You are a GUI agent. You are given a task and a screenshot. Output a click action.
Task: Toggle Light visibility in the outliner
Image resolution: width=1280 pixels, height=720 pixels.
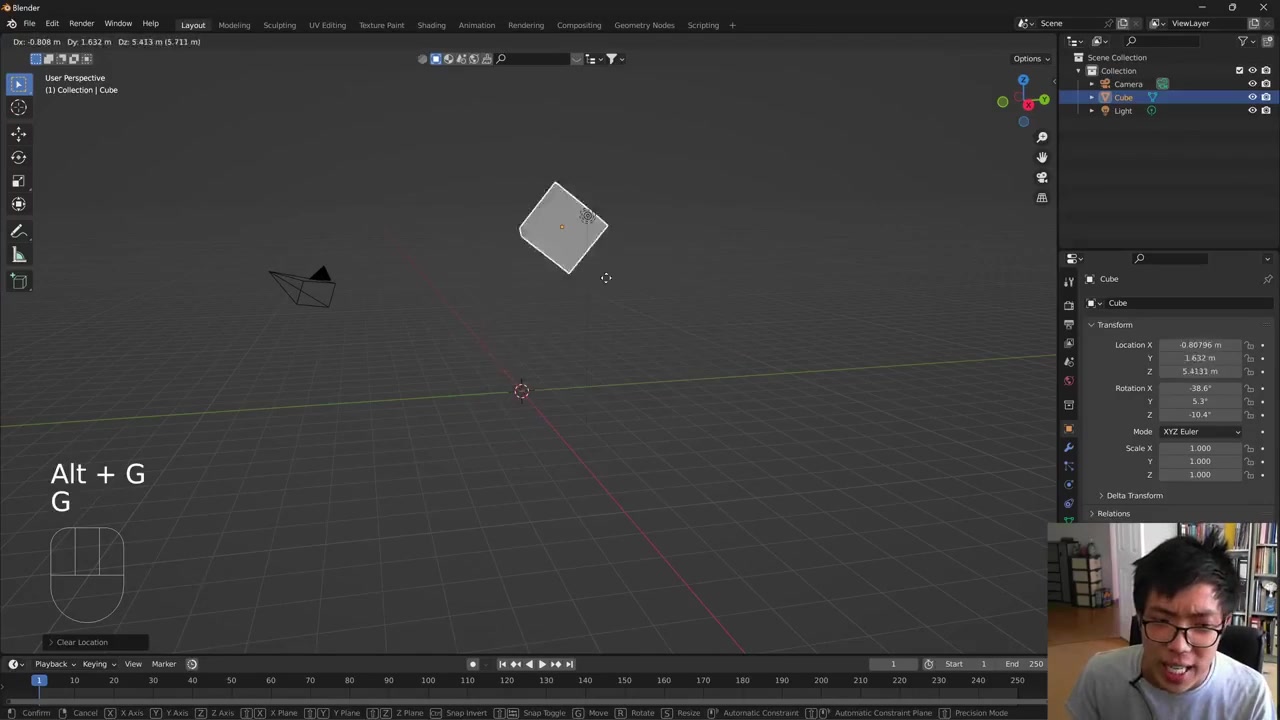1252,111
